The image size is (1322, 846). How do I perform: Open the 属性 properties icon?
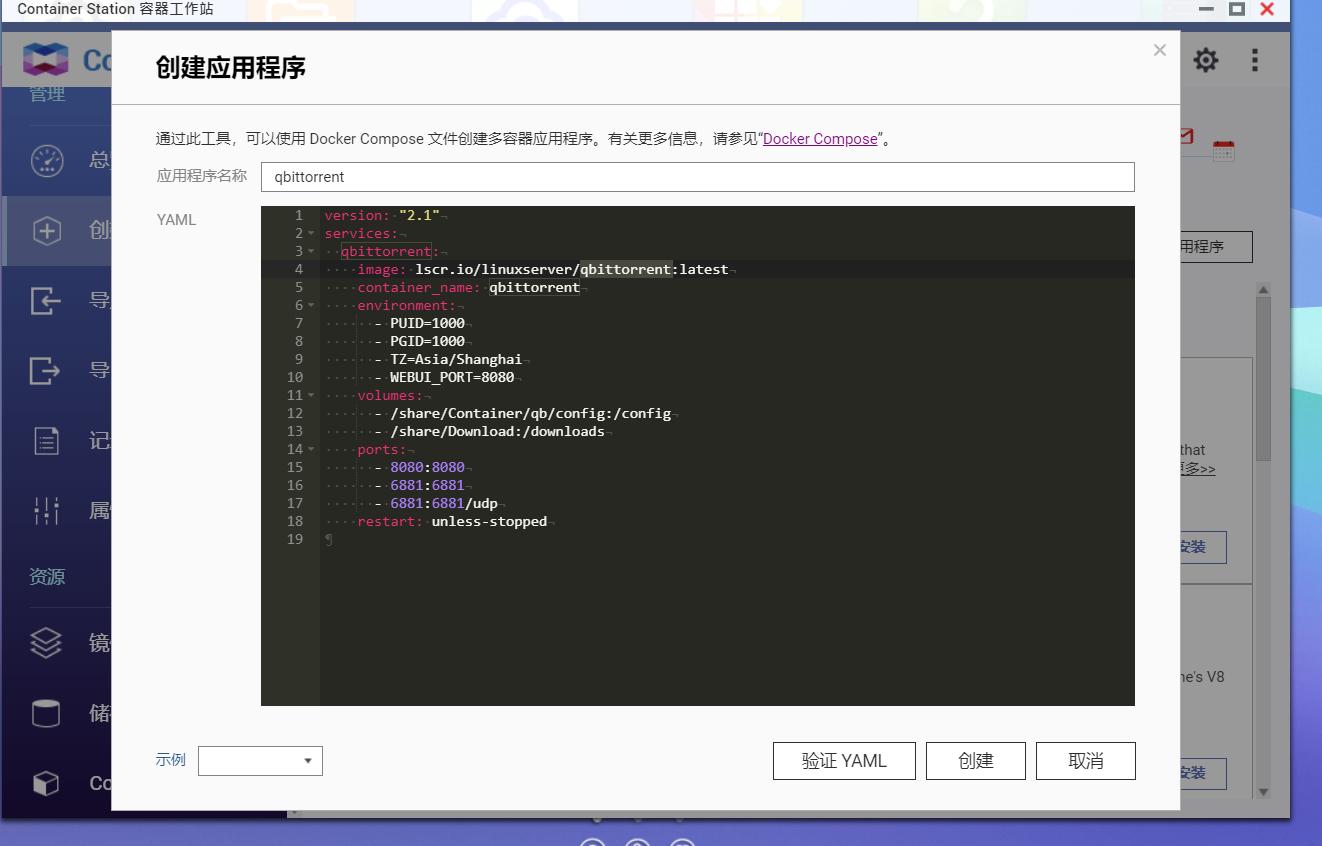point(46,510)
